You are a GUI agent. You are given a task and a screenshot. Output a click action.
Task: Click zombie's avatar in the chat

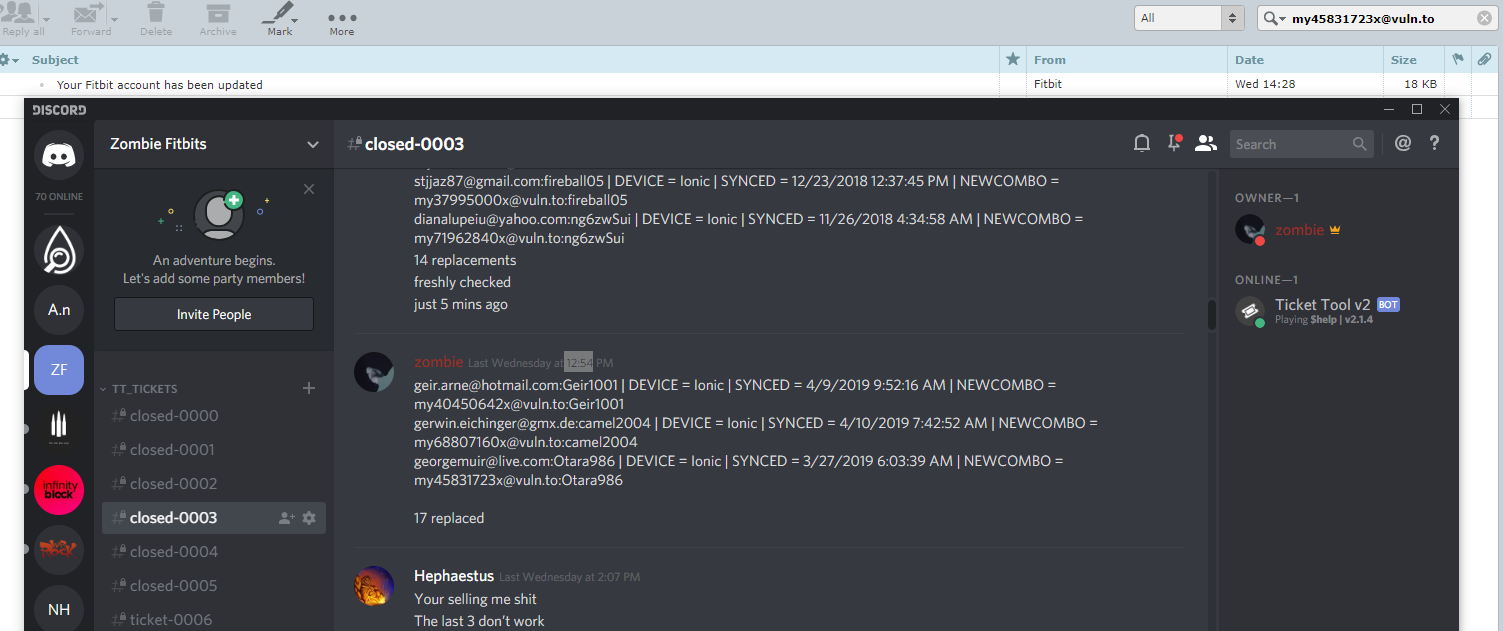[374, 372]
